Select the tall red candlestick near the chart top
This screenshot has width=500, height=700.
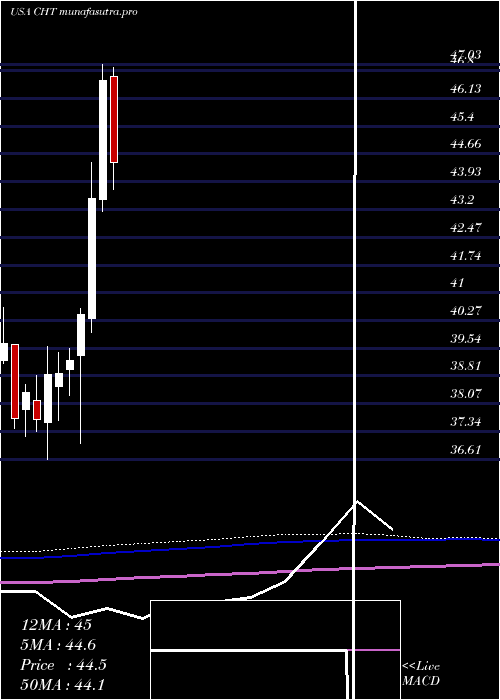pyautogui.click(x=114, y=119)
